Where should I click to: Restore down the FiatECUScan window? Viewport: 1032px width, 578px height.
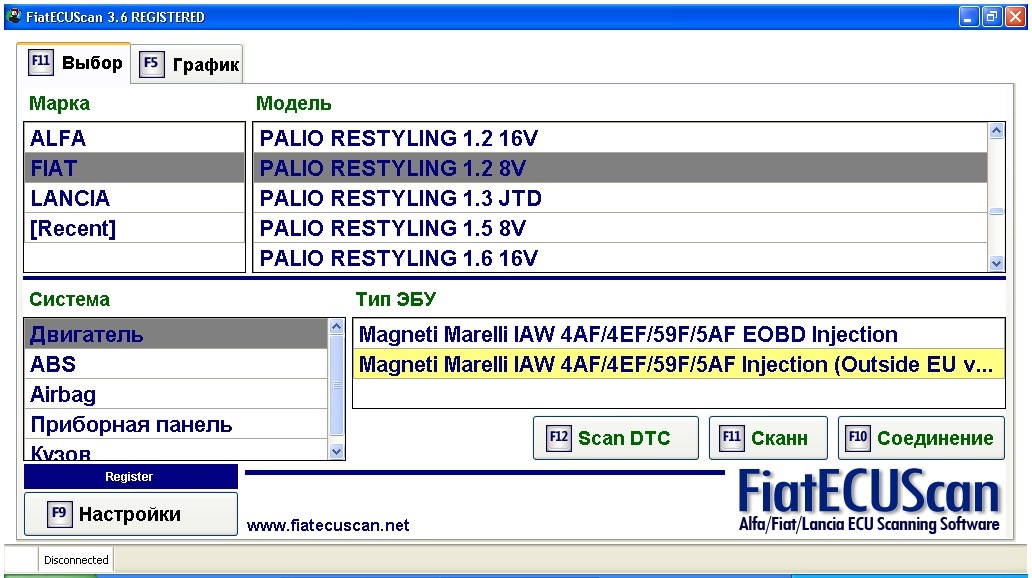[x=992, y=16]
